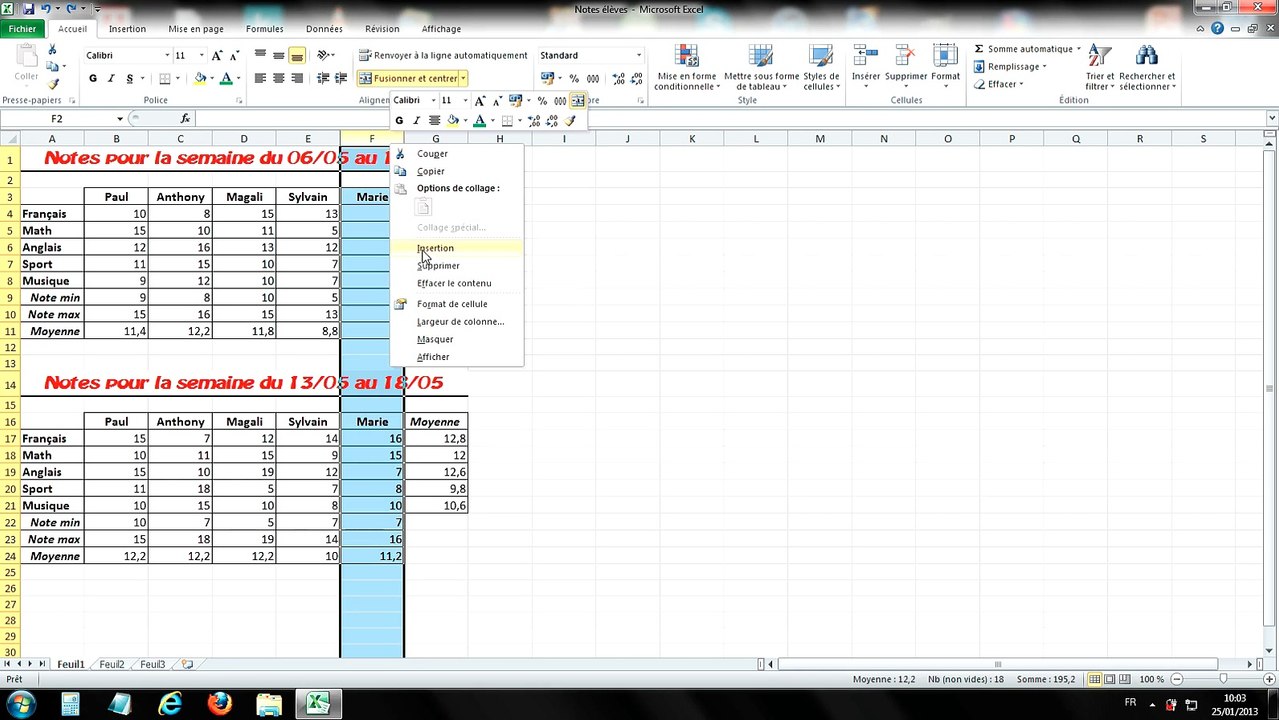This screenshot has height=720, width=1279.
Task: Toggle italic I in the mini toolbar
Action: coord(417,121)
